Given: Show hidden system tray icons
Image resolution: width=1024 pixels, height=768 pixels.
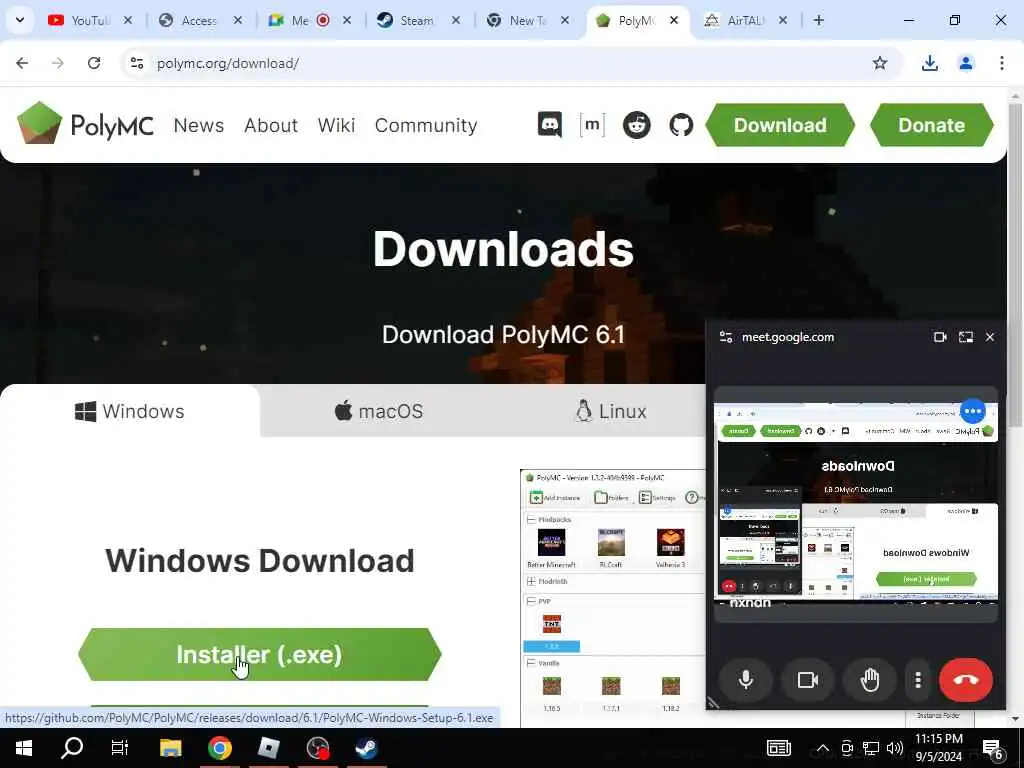Looking at the screenshot, I should [x=823, y=748].
